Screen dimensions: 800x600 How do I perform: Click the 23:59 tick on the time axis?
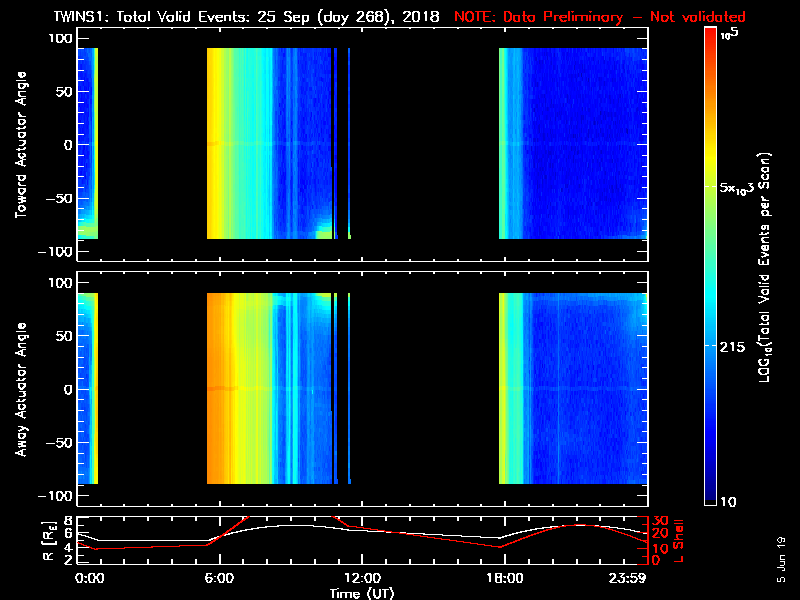pos(630,578)
